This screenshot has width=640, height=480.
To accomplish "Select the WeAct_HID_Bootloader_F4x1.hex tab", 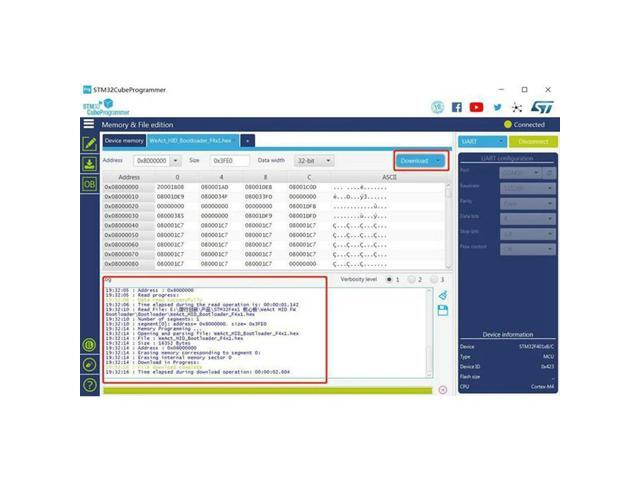I will (191, 141).
